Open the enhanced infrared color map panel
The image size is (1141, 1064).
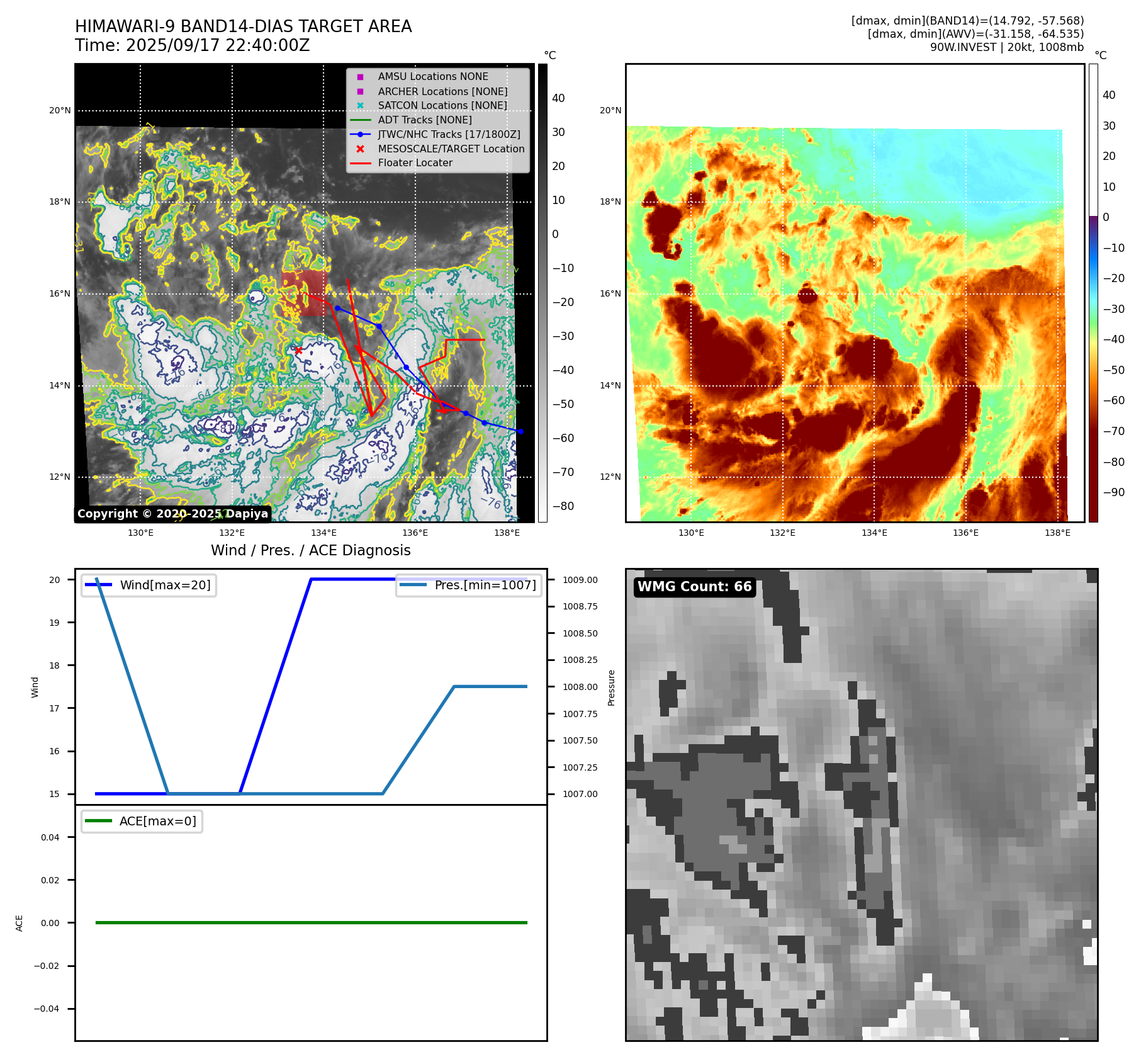[x=855, y=293]
